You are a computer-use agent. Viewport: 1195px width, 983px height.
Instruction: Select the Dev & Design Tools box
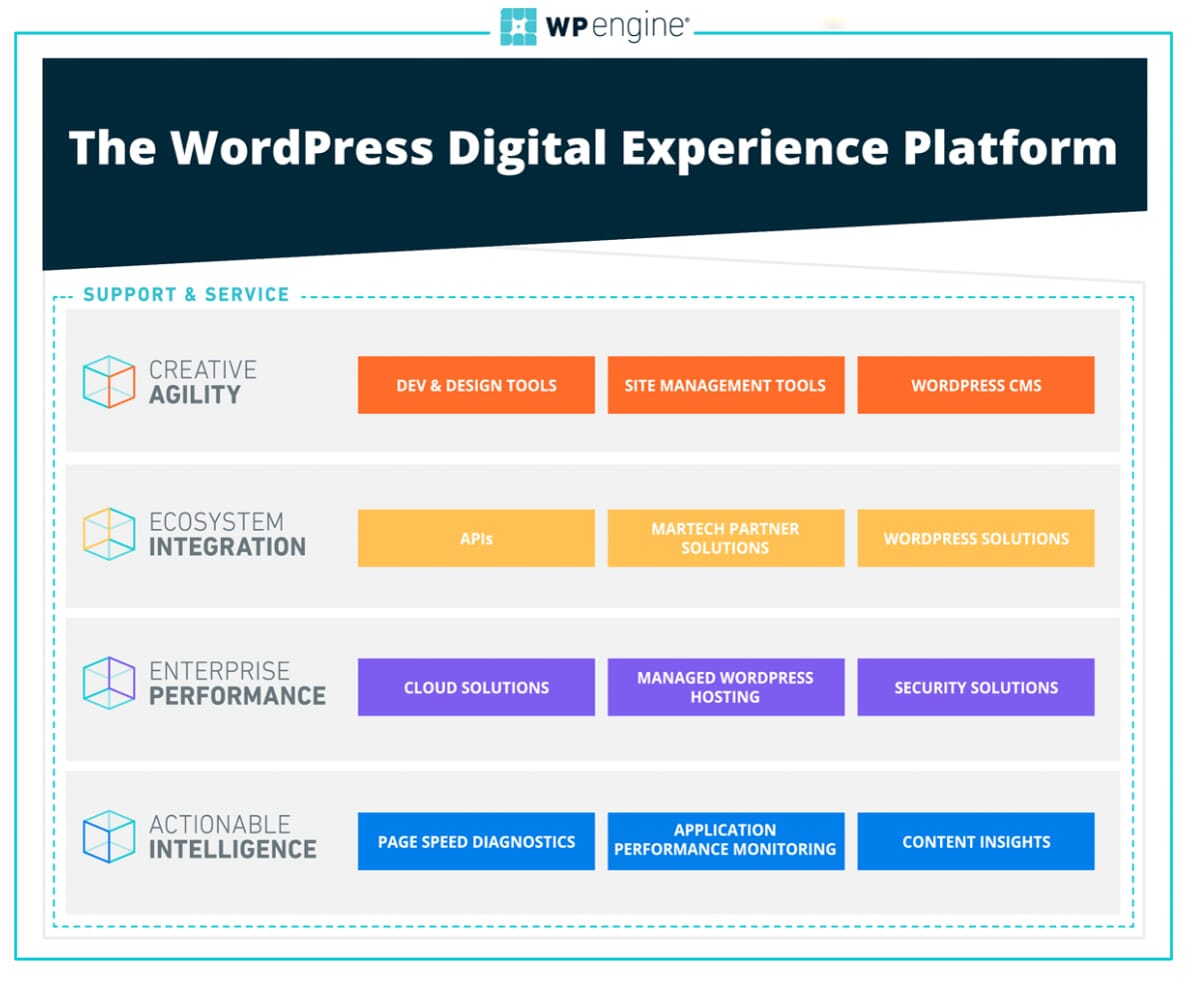tap(476, 385)
